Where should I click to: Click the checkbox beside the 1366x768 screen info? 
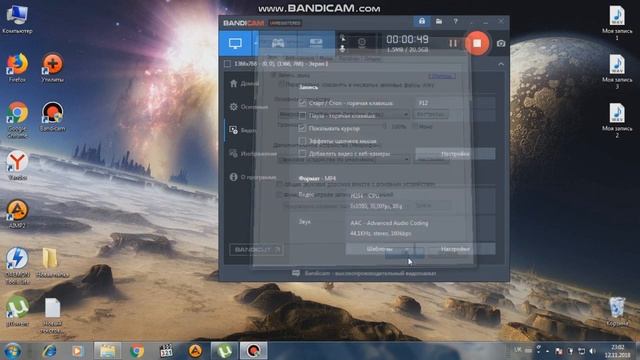pos(227,64)
